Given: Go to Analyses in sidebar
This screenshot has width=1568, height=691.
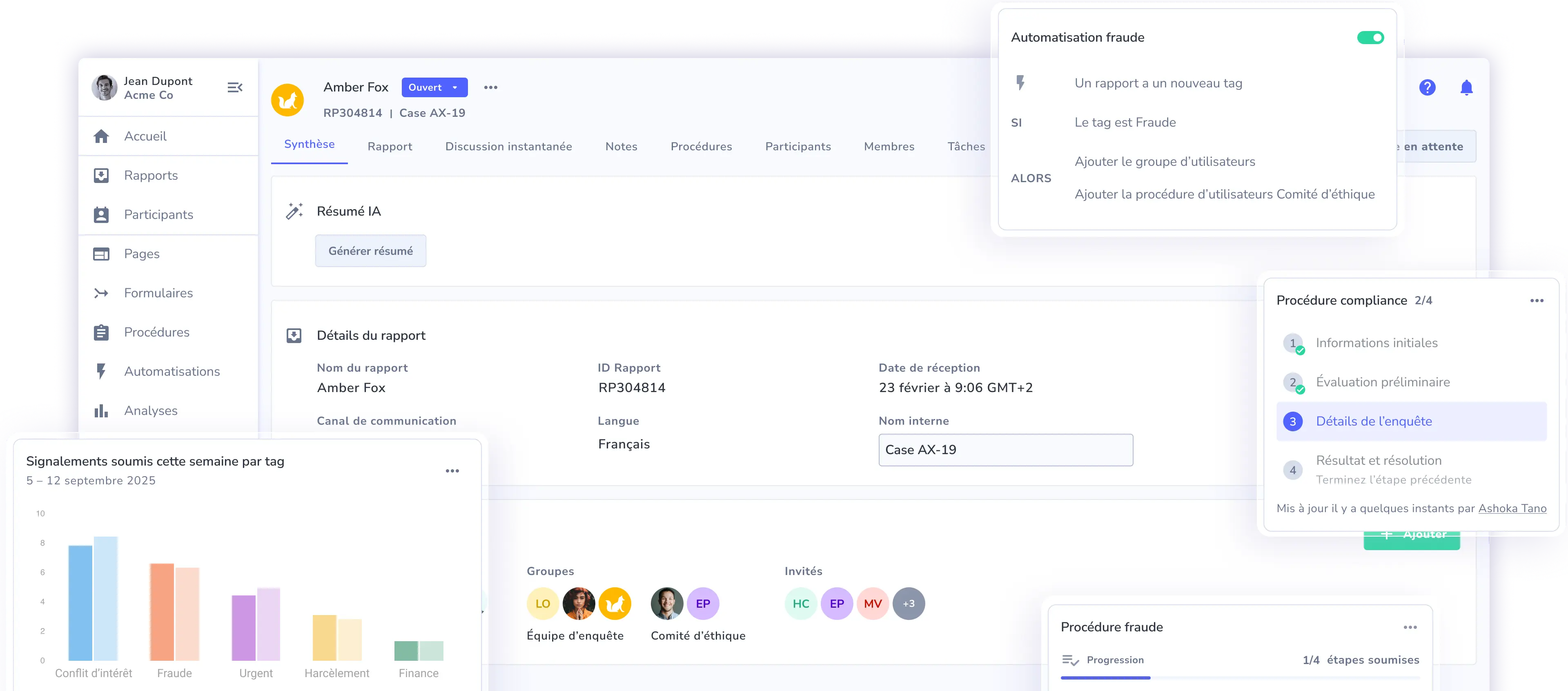Looking at the screenshot, I should click(150, 410).
